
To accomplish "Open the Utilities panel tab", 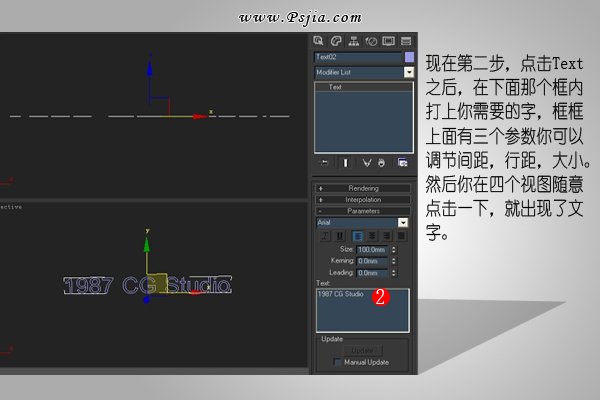I will (406, 41).
